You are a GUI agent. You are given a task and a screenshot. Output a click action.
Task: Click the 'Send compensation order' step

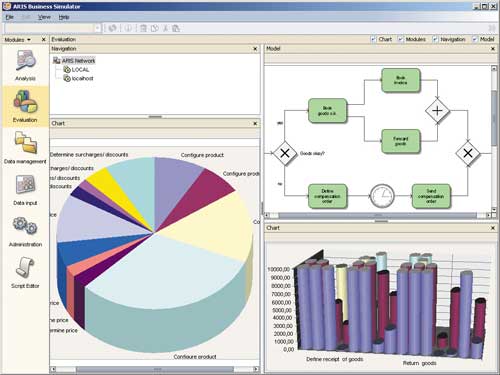click(x=431, y=196)
